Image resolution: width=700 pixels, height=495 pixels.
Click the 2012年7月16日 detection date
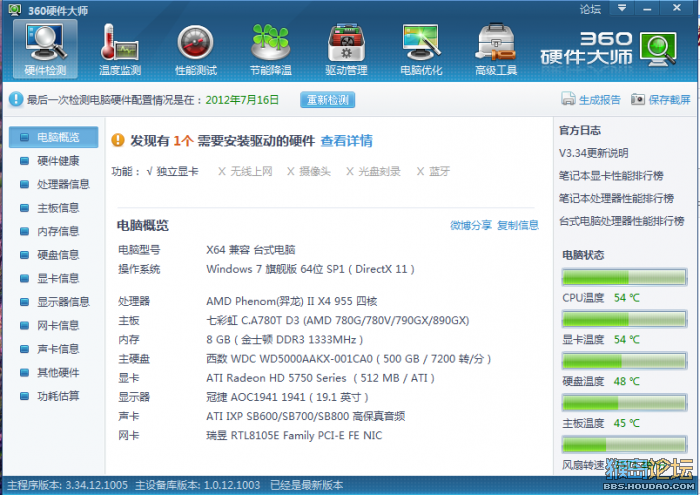(x=242, y=100)
